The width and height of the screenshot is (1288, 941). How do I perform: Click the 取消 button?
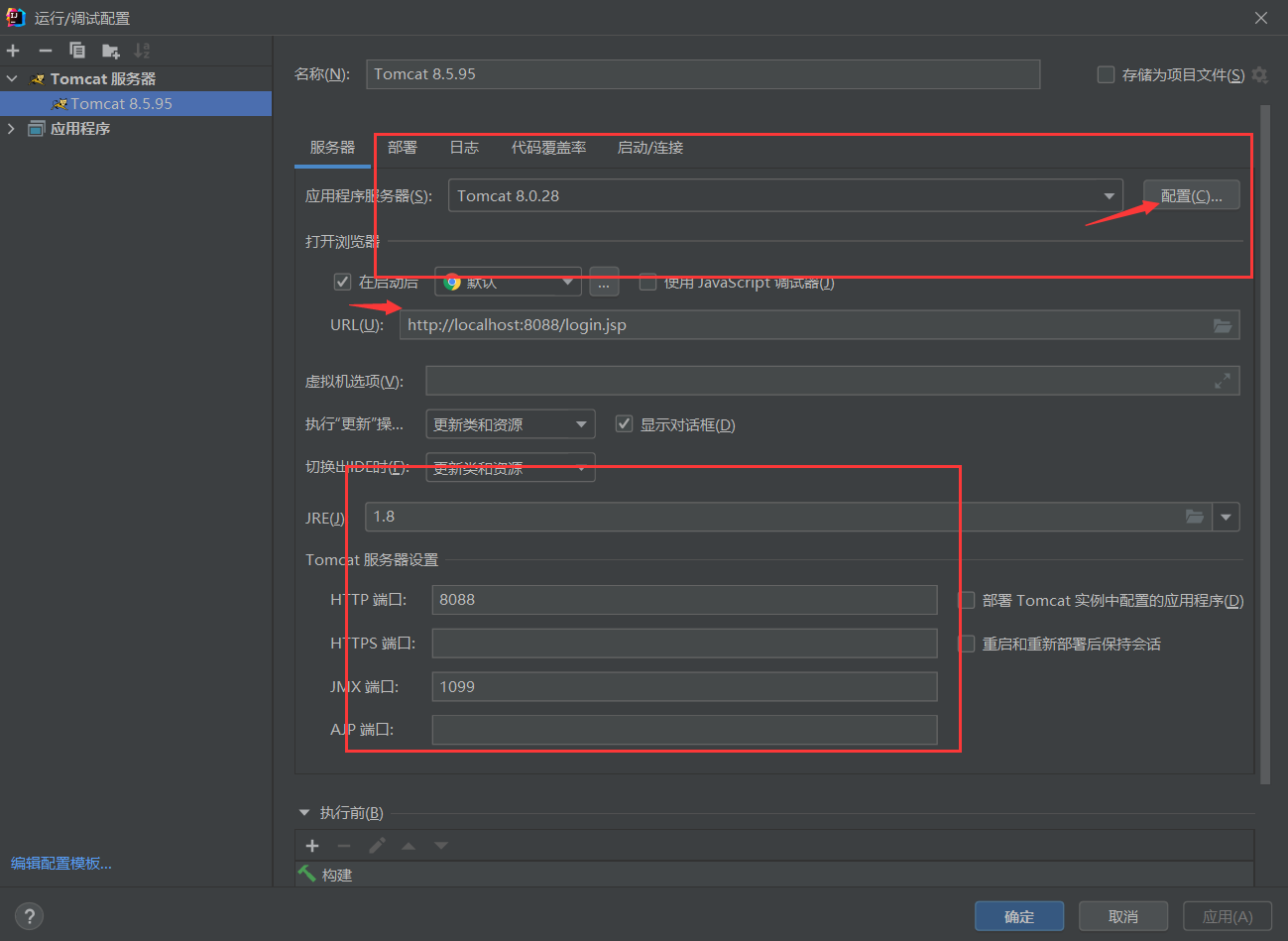tap(1123, 916)
